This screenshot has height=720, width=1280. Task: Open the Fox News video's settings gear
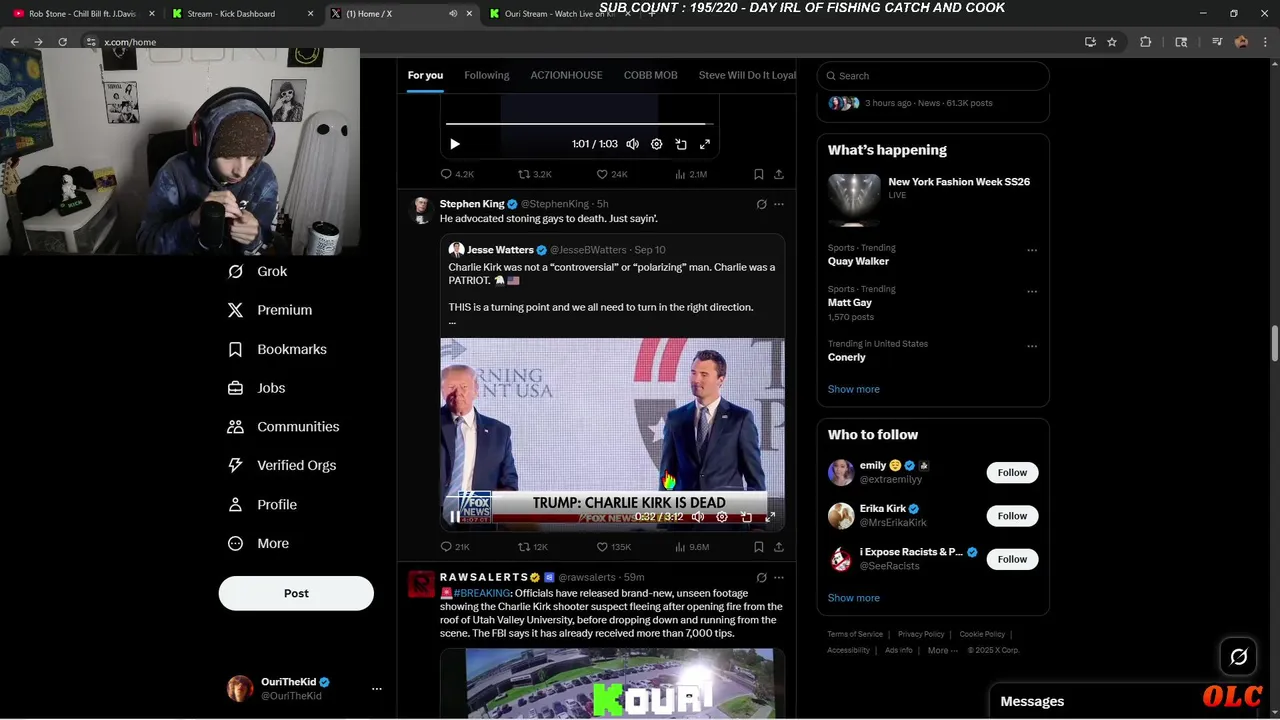721,517
